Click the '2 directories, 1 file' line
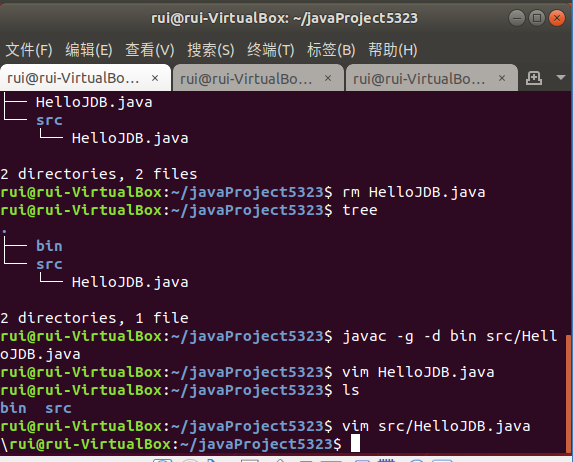Screen dimensions: 573x462 94,318
